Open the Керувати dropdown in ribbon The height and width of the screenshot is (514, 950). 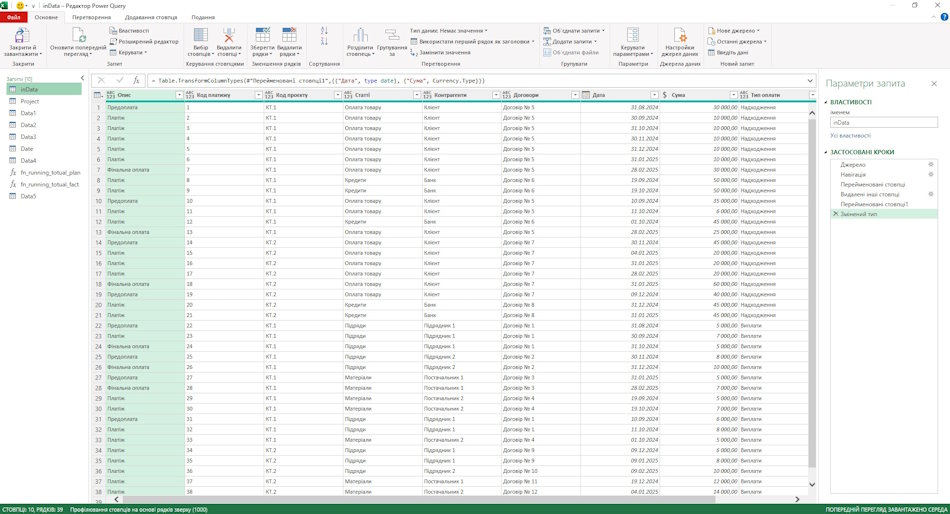128,53
